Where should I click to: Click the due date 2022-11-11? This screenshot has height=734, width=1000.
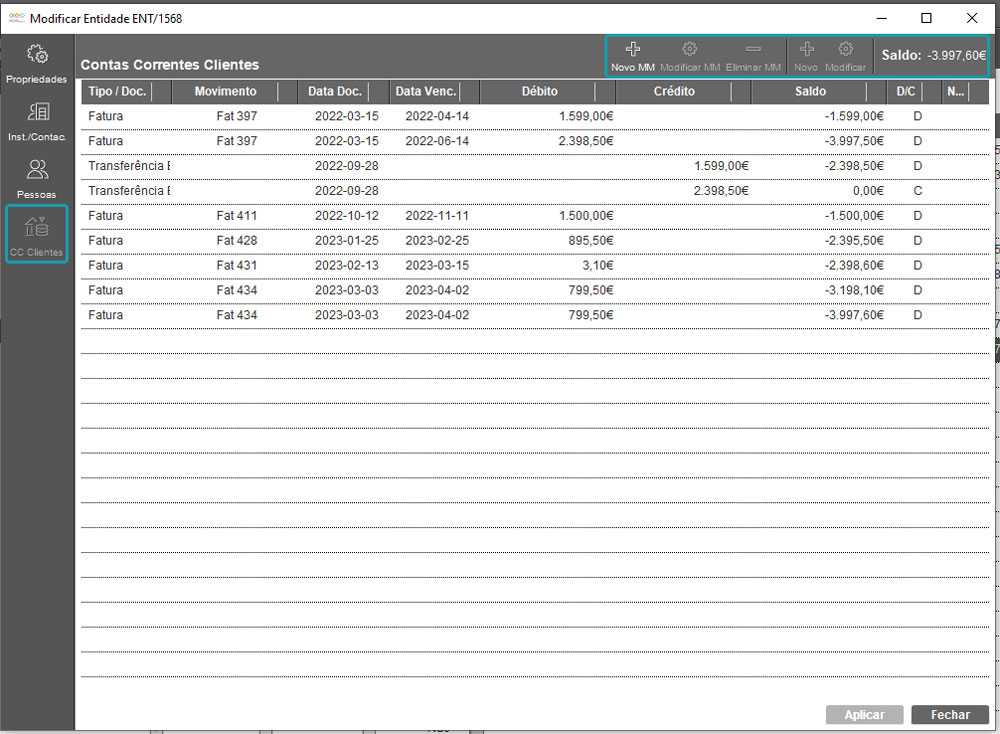(x=437, y=216)
